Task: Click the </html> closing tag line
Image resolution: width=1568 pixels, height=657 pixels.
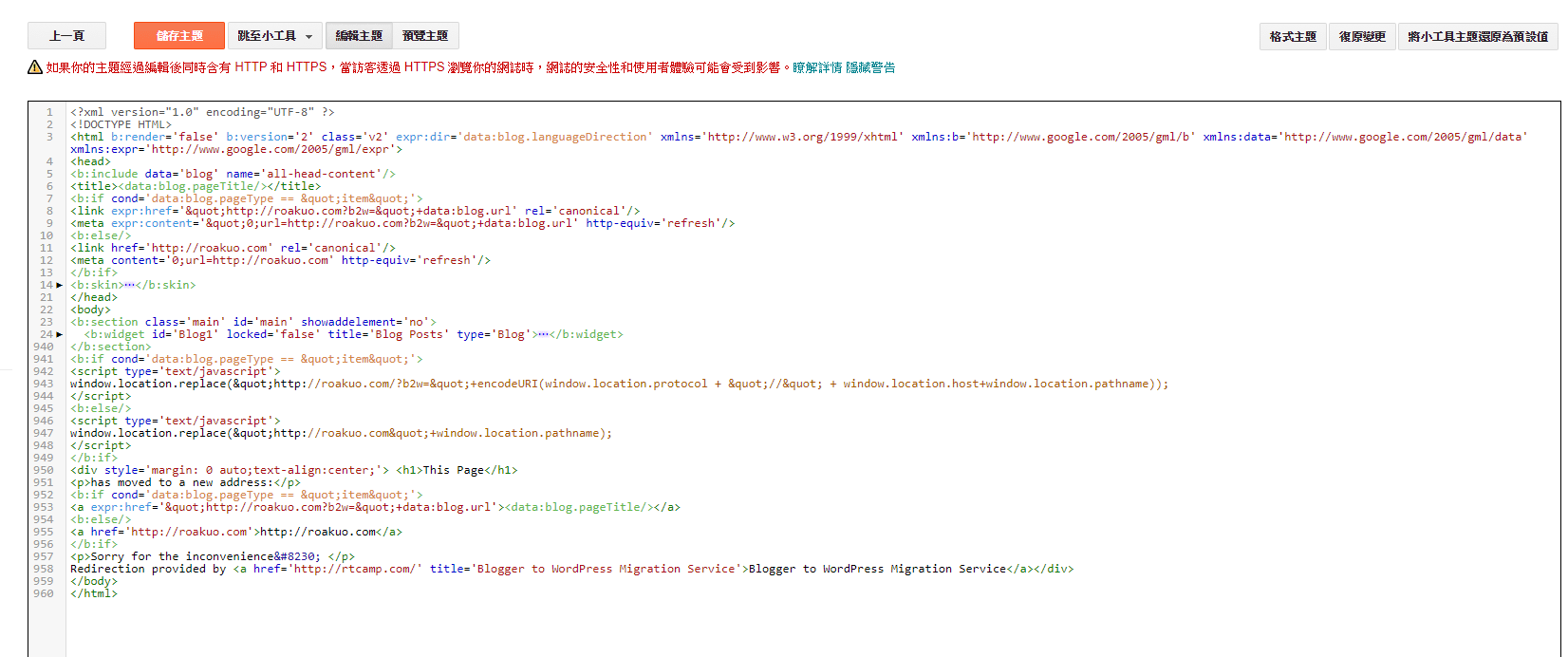Action: [94, 593]
